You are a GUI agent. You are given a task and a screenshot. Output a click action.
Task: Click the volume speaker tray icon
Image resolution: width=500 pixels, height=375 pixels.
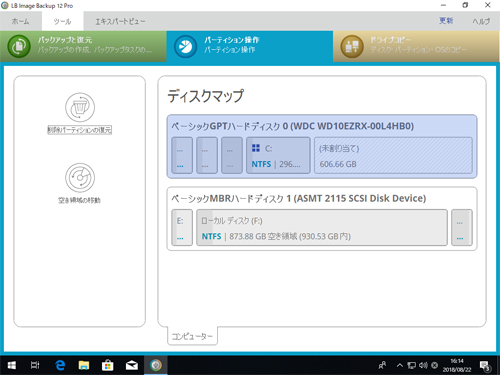(423, 365)
